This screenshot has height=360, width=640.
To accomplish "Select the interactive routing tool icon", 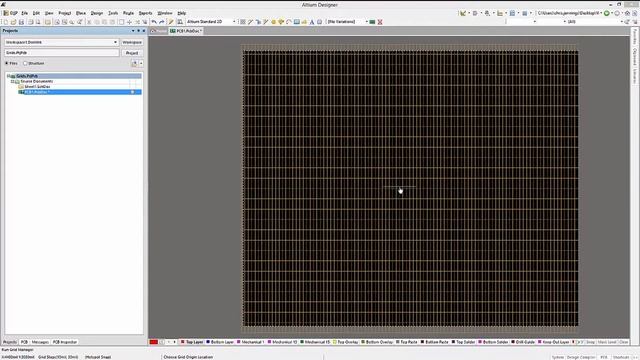I will pyautogui.click(x=250, y=22).
